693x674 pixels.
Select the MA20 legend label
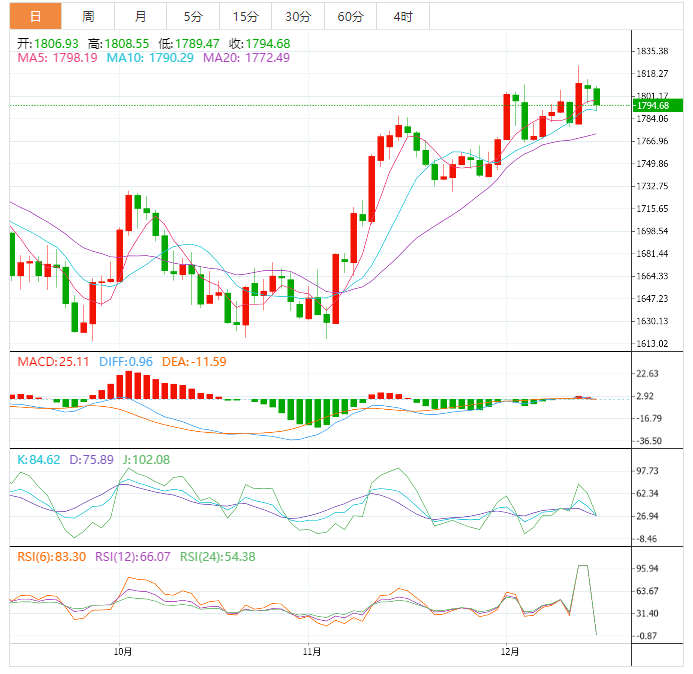[x=246, y=59]
